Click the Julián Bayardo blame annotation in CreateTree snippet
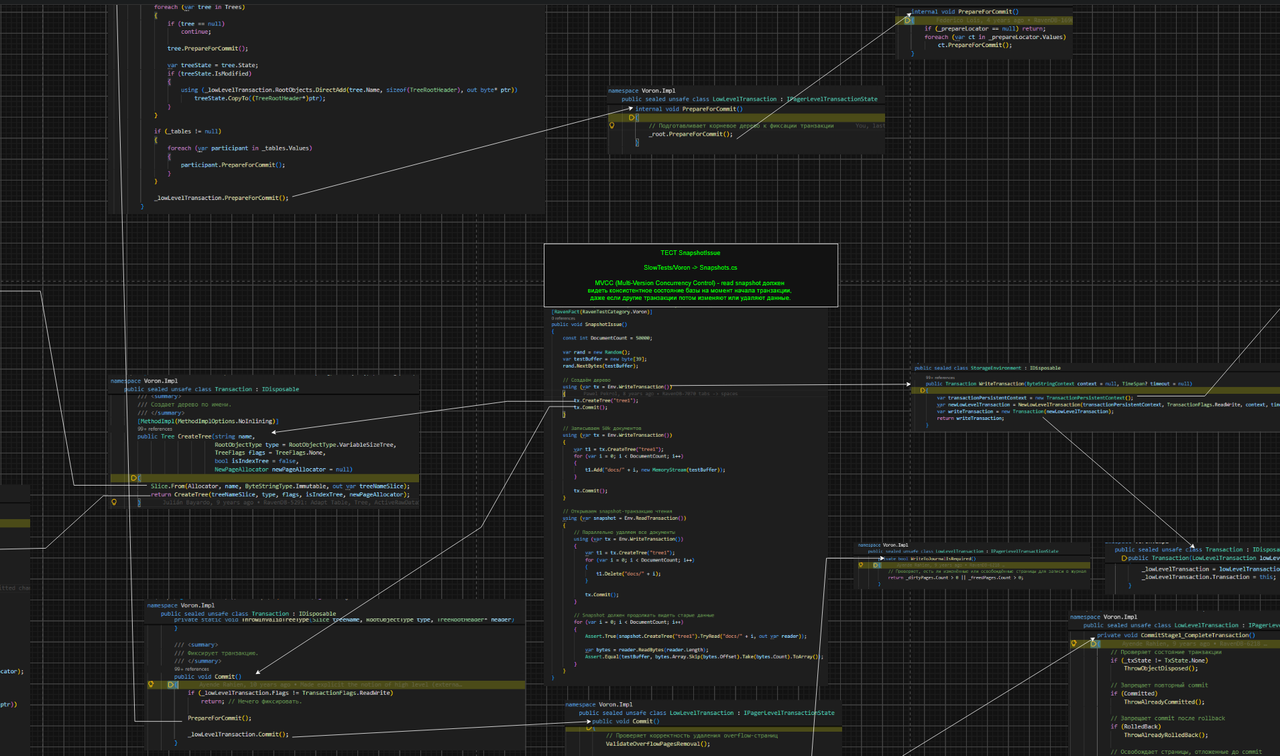The image size is (1280, 756). pyautogui.click(x=290, y=503)
